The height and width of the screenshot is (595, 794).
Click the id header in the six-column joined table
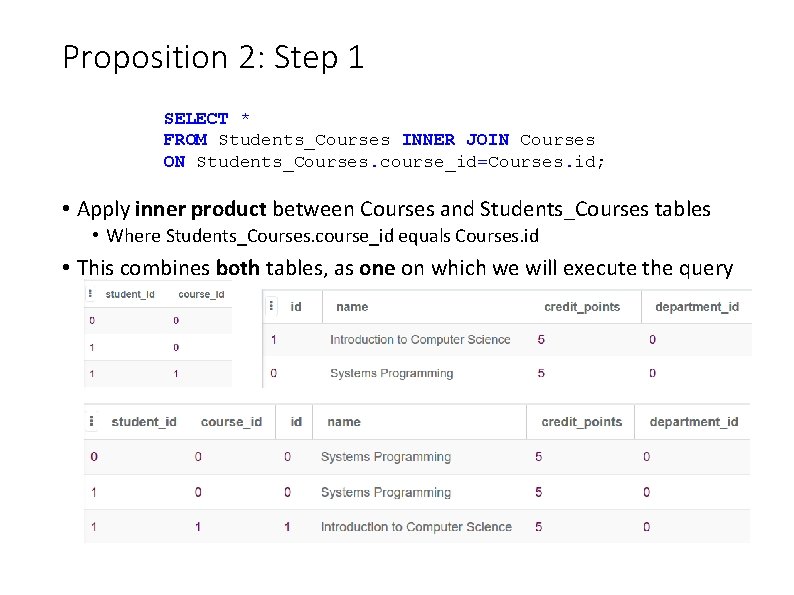tap(296, 422)
